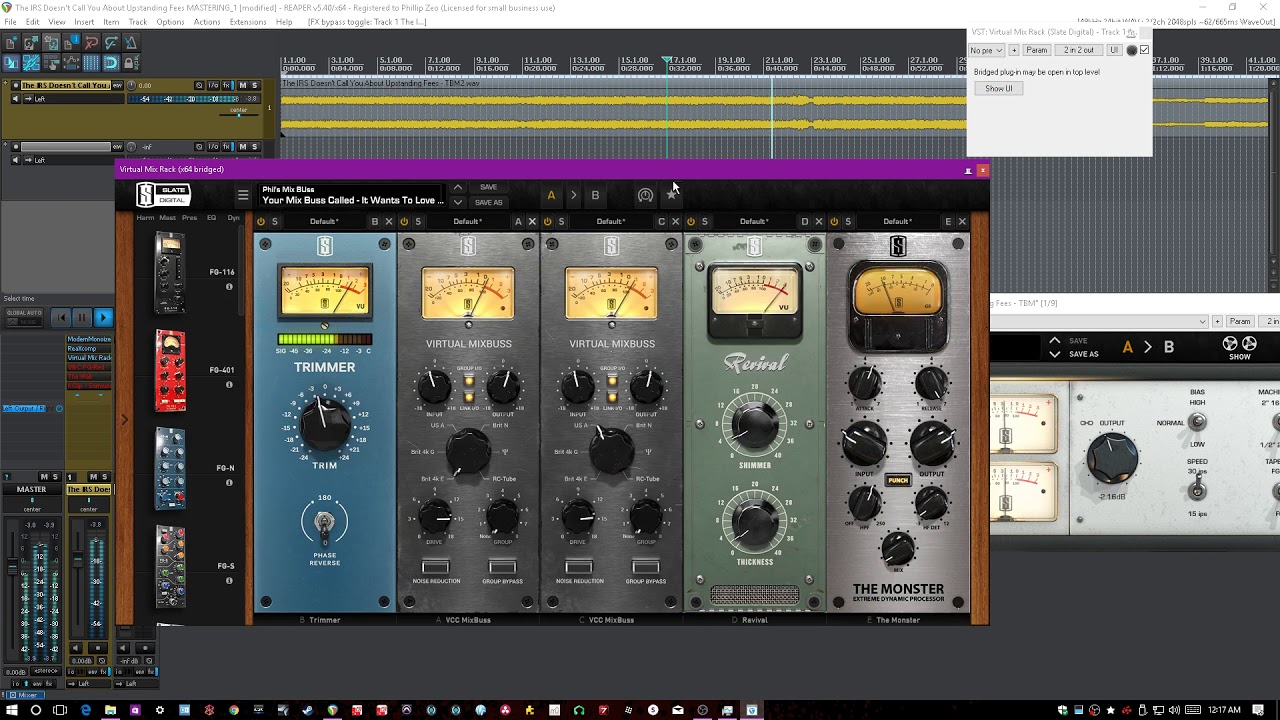Viewport: 1280px width, 720px height.
Task: Select the Dyn module category tab
Action: coord(234,218)
